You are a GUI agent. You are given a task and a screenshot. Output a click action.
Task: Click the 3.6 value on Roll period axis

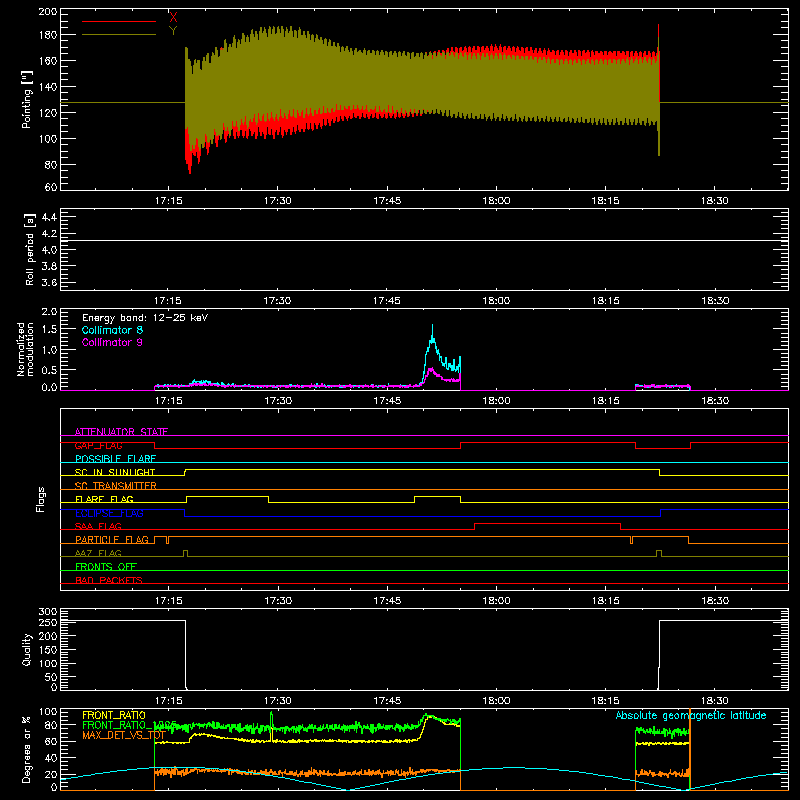point(49,282)
